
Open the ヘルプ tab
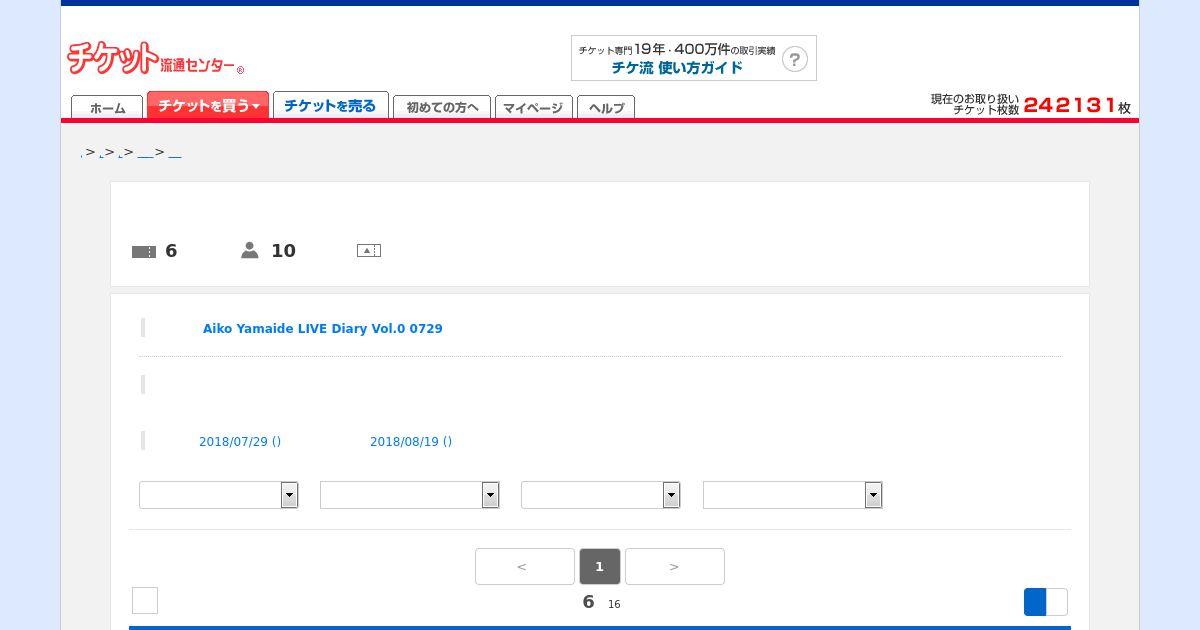pos(606,107)
